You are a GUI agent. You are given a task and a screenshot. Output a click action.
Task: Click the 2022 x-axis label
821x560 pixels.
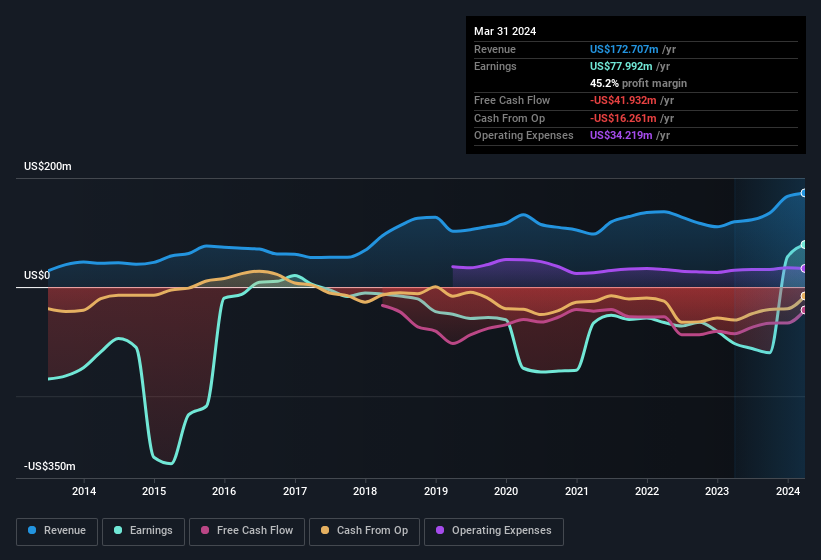pyautogui.click(x=647, y=491)
